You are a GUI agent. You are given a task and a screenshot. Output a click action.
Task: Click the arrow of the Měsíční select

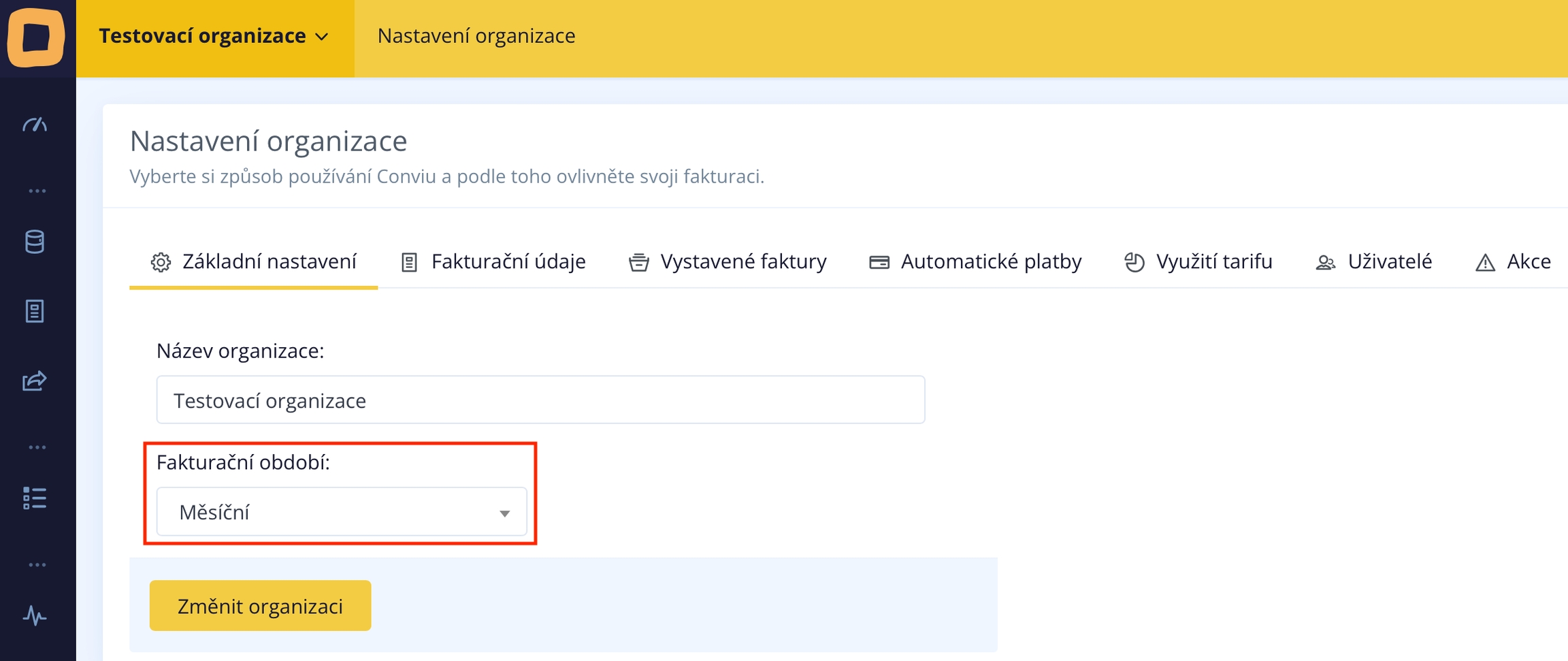[504, 513]
